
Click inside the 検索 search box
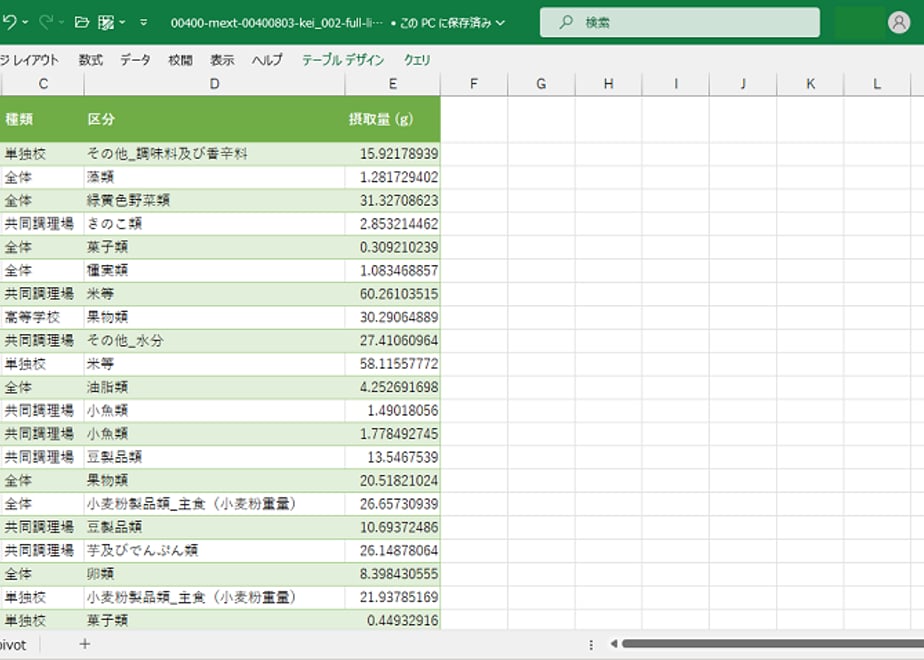(679, 22)
